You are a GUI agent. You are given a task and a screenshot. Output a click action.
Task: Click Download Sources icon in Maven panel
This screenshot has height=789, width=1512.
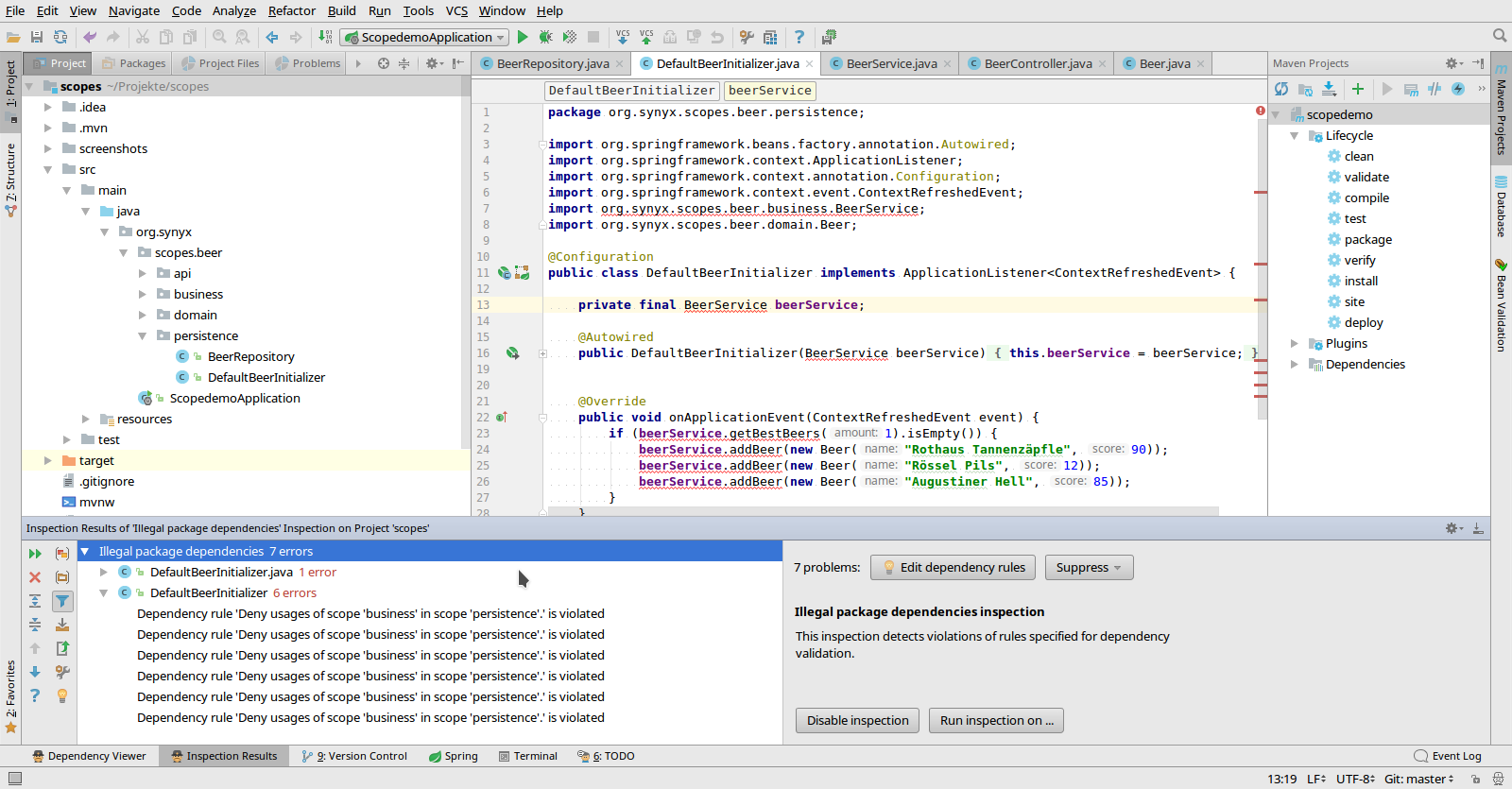tap(1329, 89)
